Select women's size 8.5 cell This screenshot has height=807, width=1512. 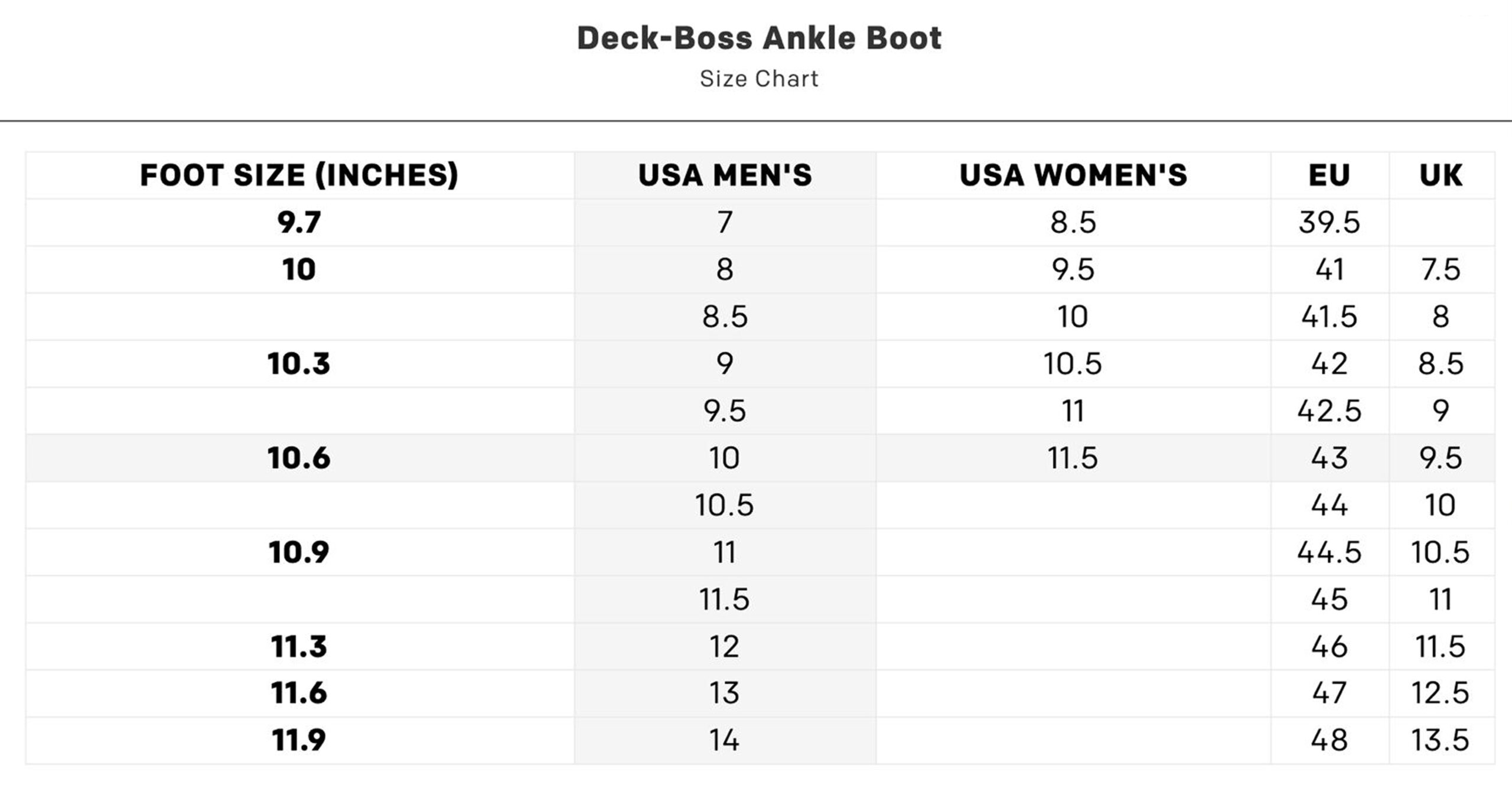pyautogui.click(x=1073, y=223)
